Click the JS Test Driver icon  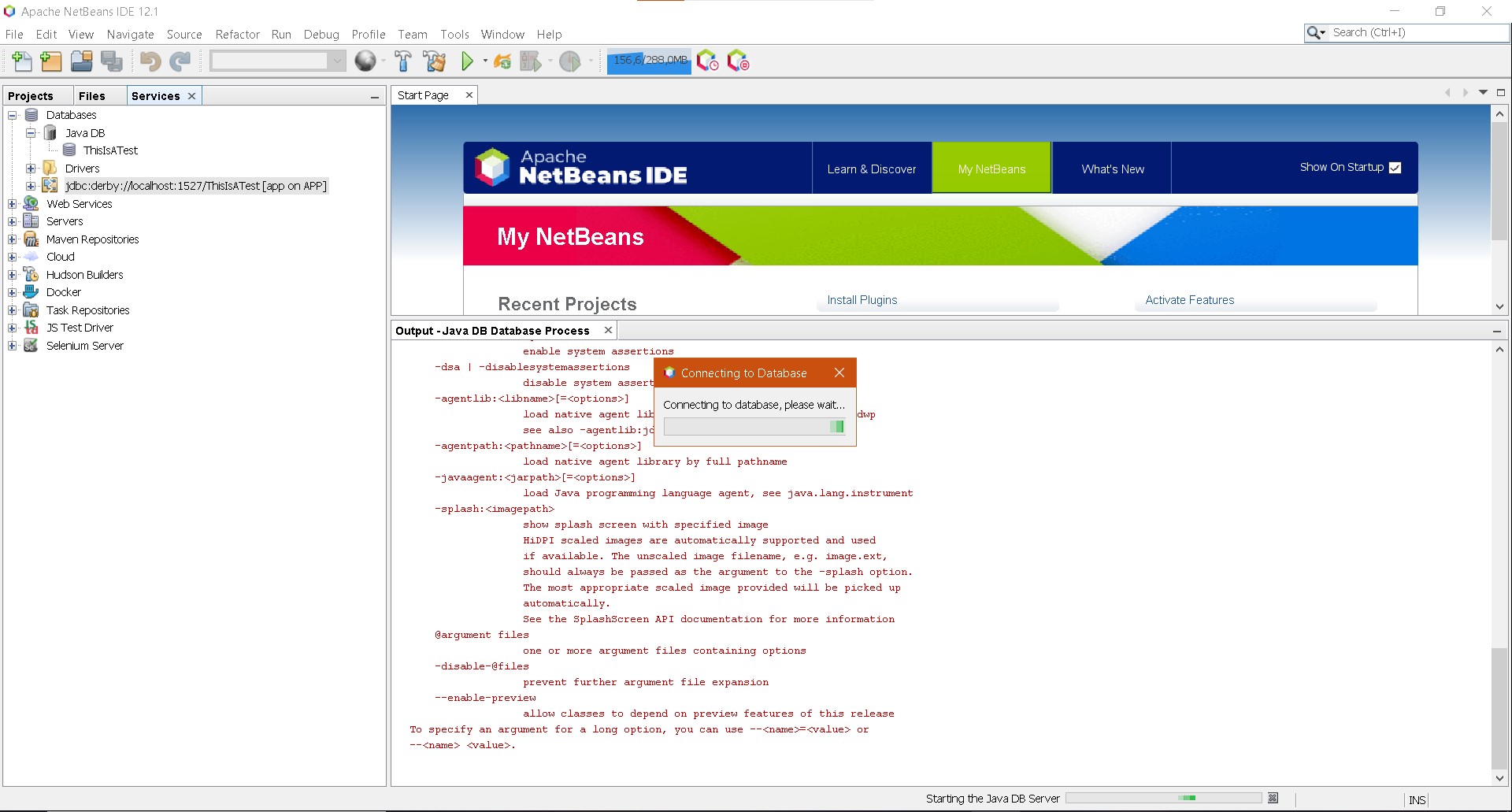tap(31, 328)
